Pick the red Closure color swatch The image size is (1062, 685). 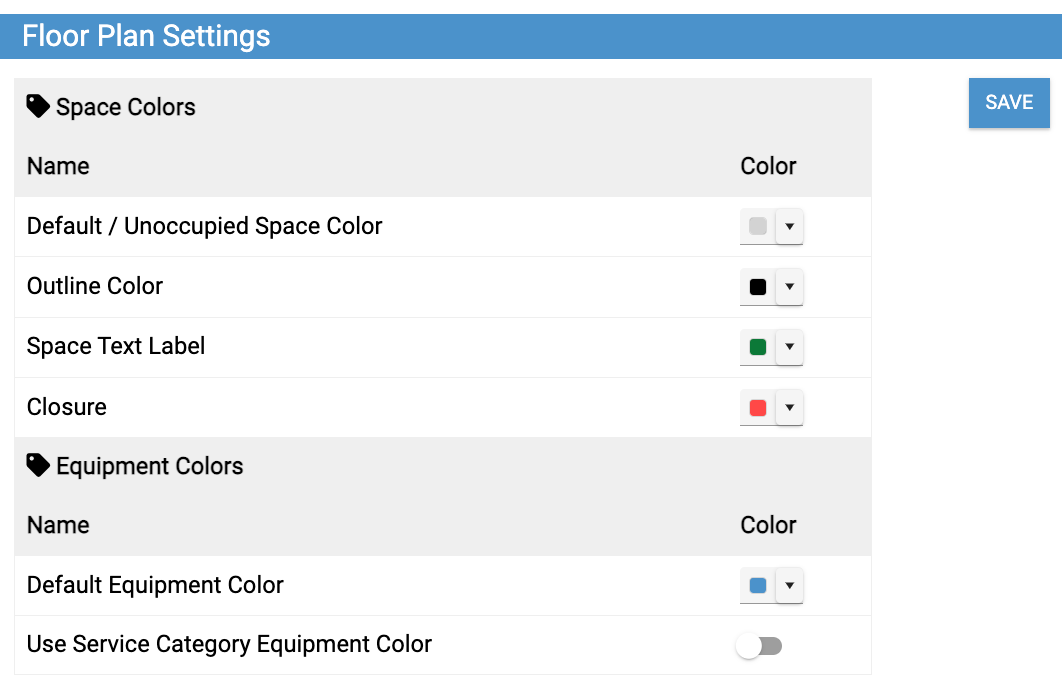click(x=758, y=407)
